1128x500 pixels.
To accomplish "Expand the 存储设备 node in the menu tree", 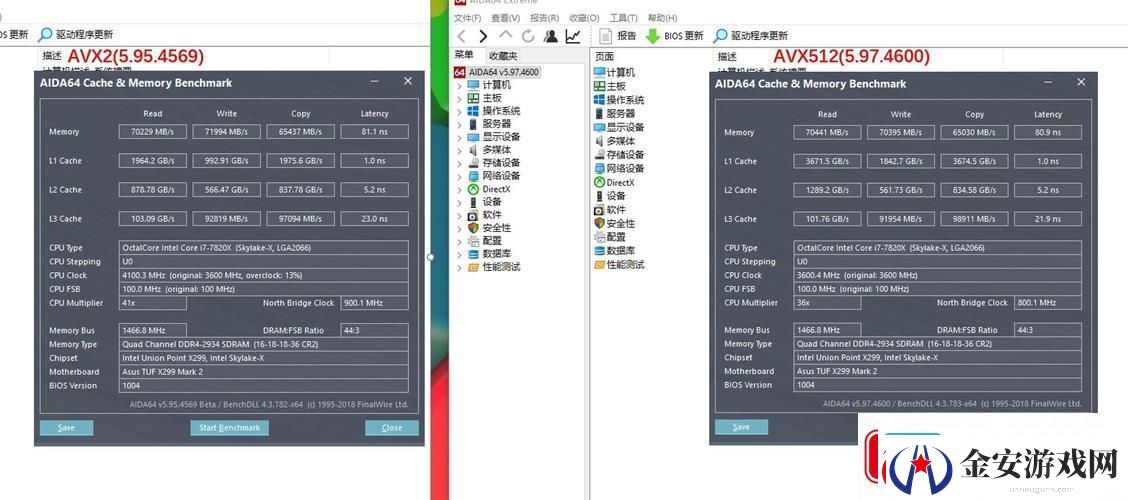I will pos(460,163).
